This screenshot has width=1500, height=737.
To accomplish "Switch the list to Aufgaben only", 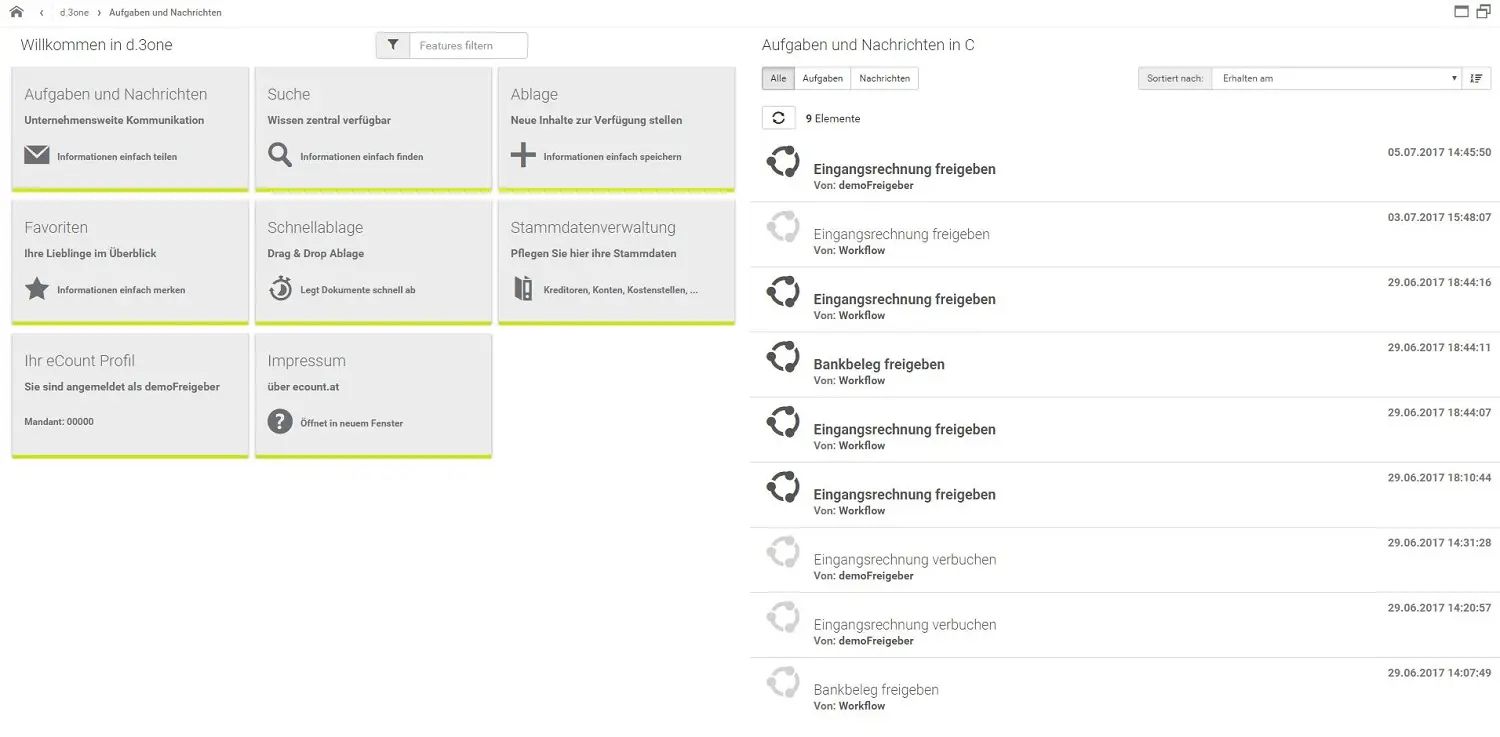I will [x=823, y=78].
